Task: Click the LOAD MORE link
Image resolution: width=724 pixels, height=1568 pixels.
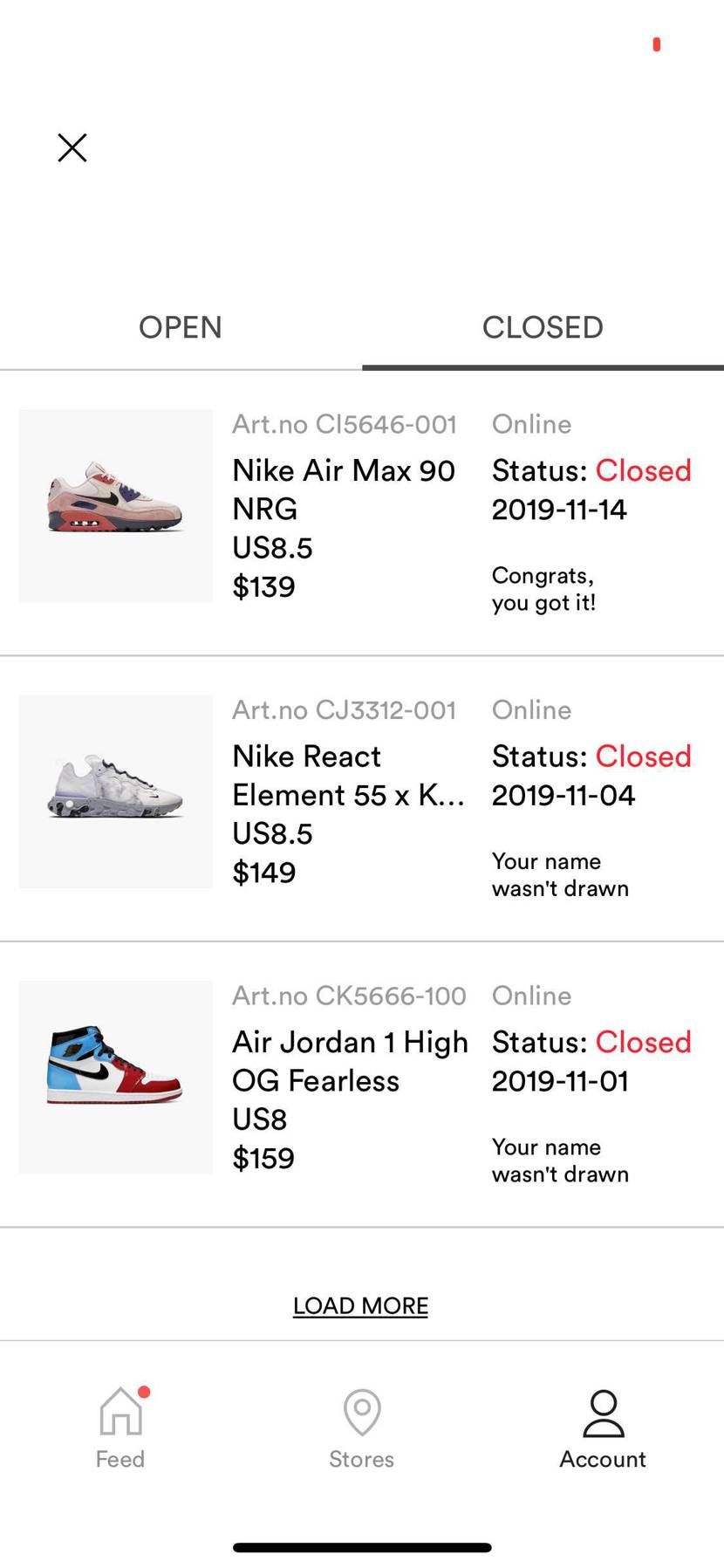Action: point(360,1305)
